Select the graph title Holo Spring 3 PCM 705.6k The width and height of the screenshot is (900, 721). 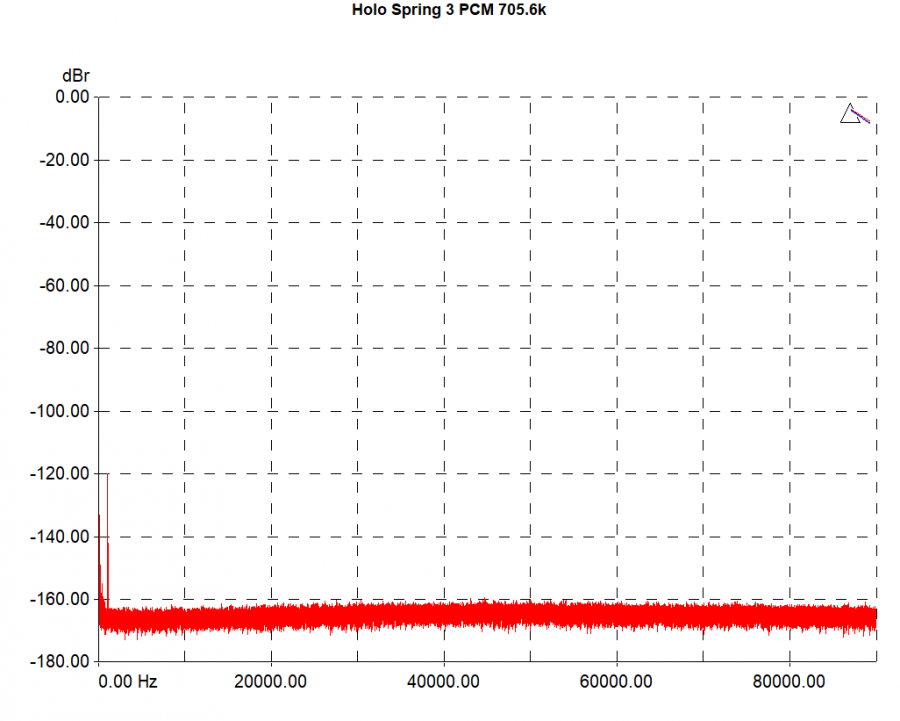(449, 10)
